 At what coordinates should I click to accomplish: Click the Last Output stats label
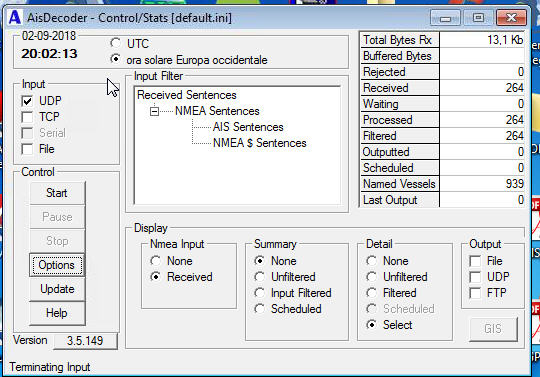coord(400,200)
